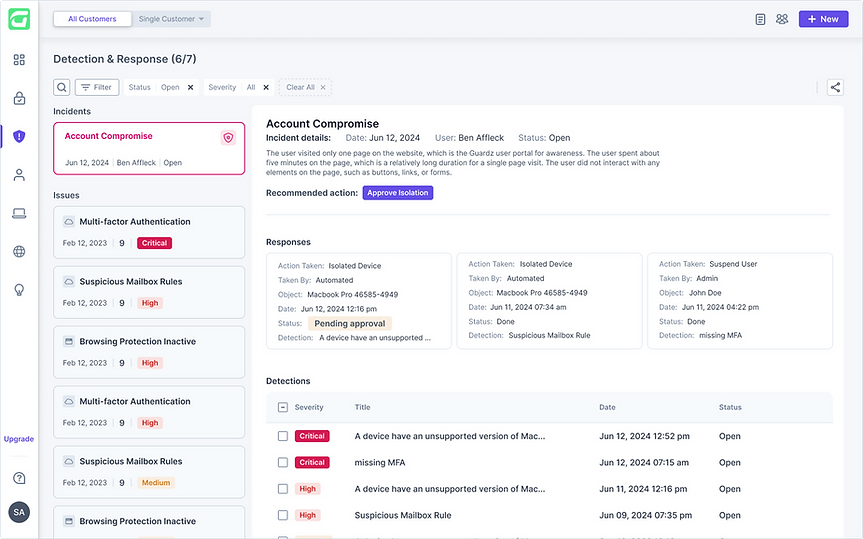The image size is (863, 539).
Task: Click the Approve Isolation button
Action: pyautogui.click(x=397, y=193)
